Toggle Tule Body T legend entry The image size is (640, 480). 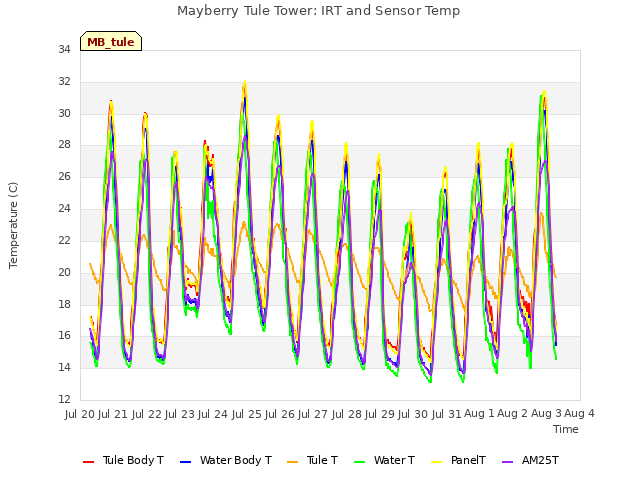pyautogui.click(x=123, y=460)
